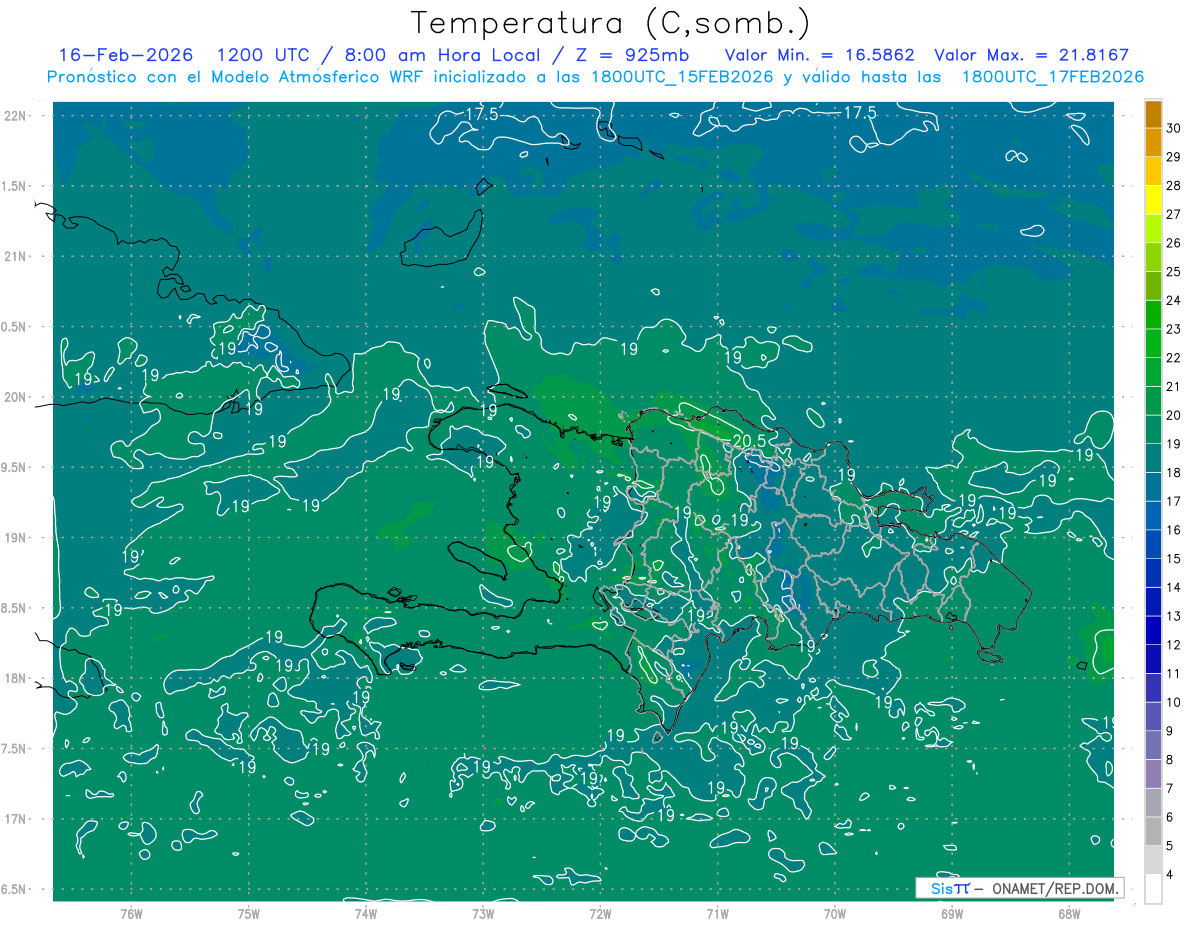
Task: Click the '72W' longitude axis label
Action: tap(600, 913)
